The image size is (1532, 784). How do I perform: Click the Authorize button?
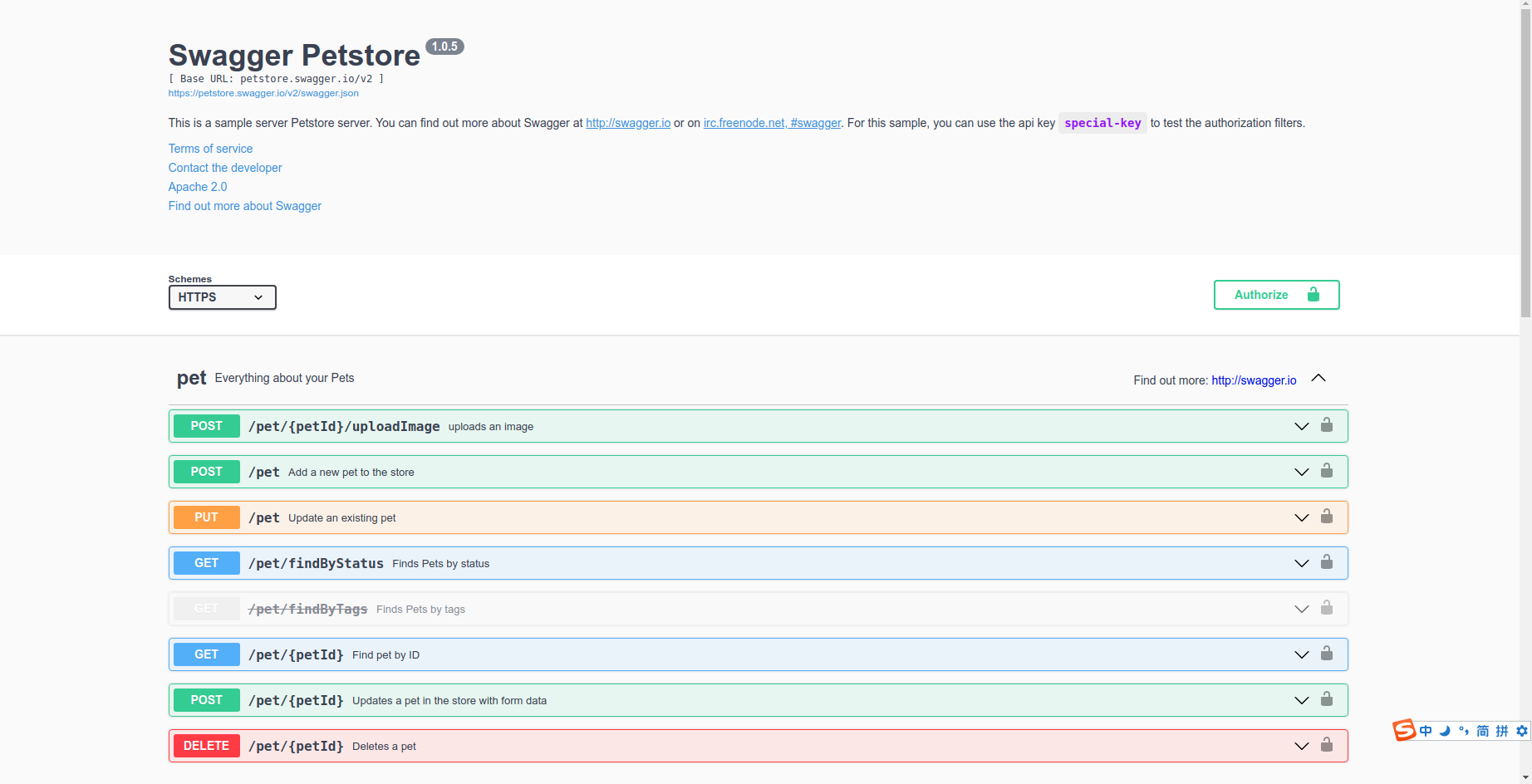(x=1276, y=295)
